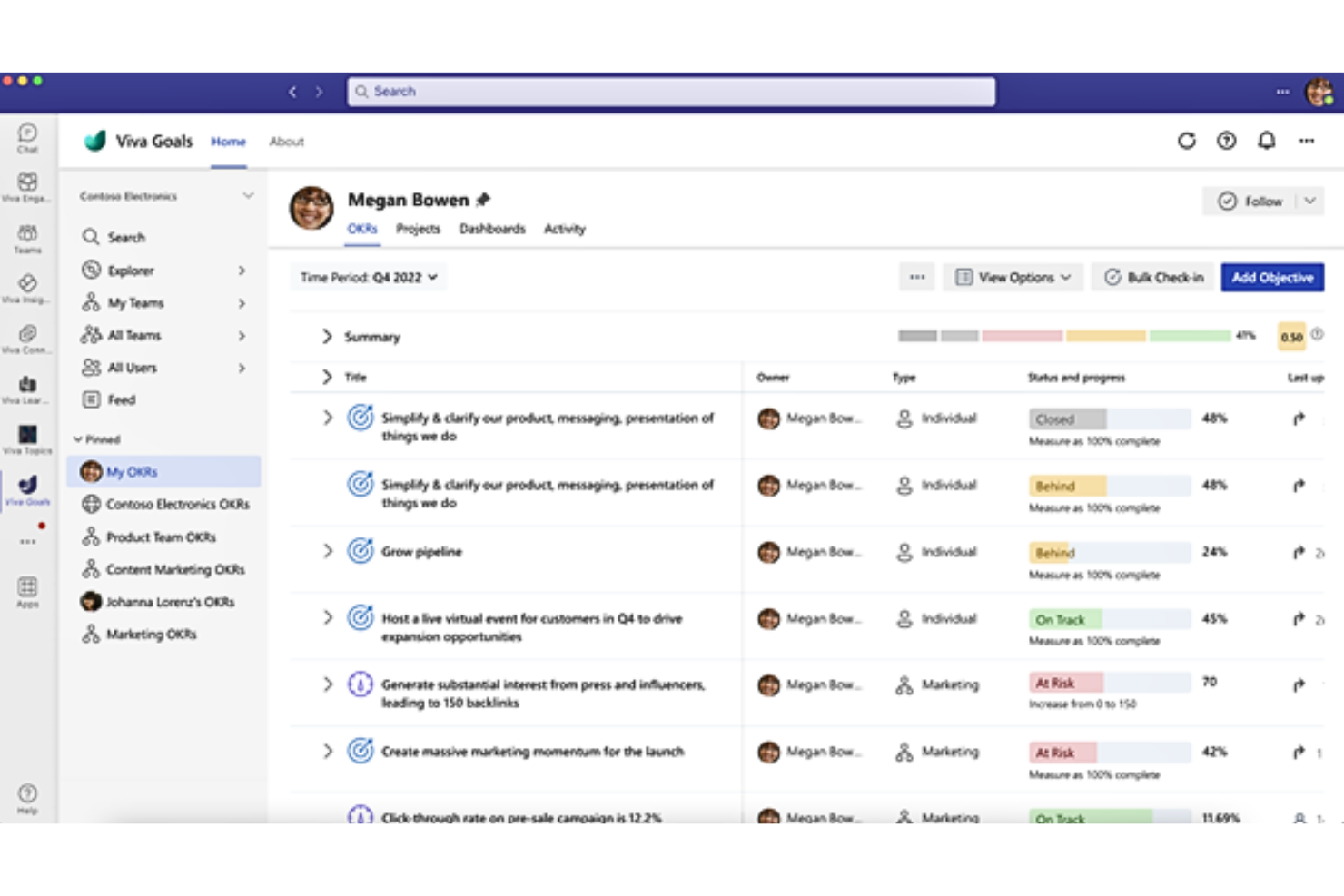Expand Create massive marketing momentum objective
Image resolution: width=1344 pixels, height=896 pixels.
tap(328, 751)
